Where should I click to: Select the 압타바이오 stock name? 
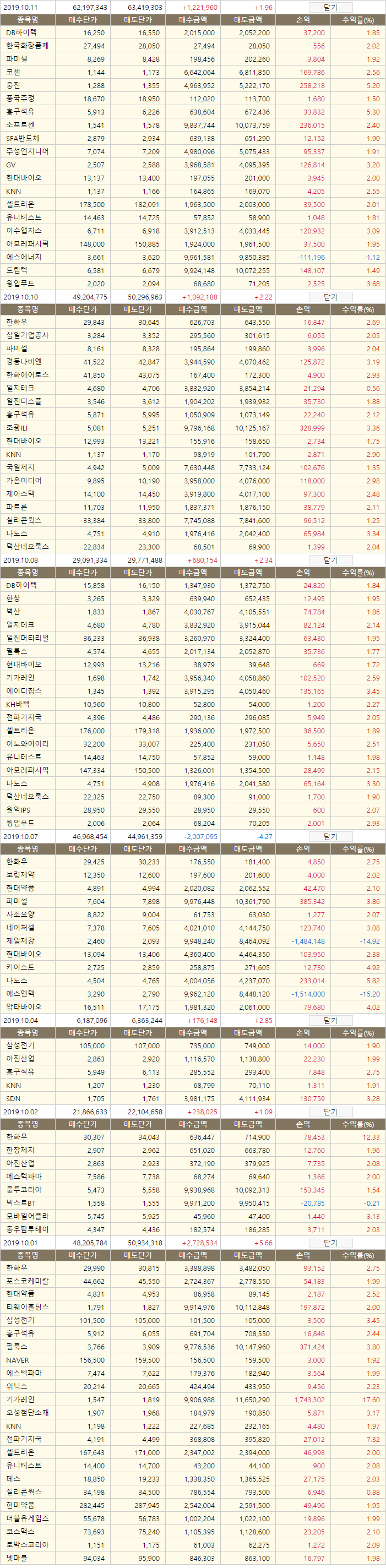[x=24, y=1007]
